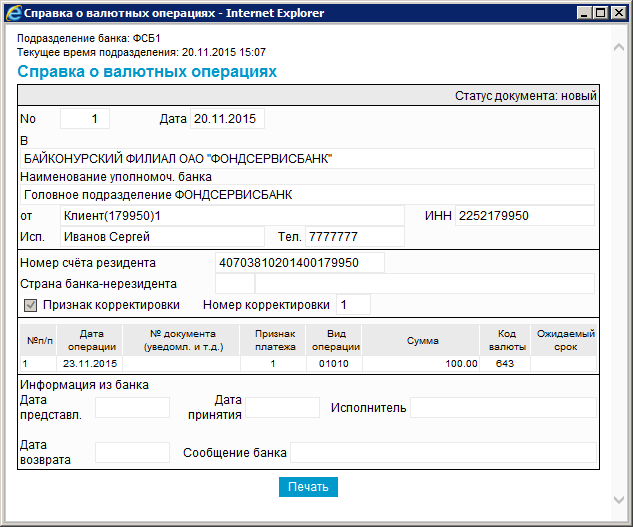Focus the Сообщение банка field
633x527 pixels.
(442, 453)
